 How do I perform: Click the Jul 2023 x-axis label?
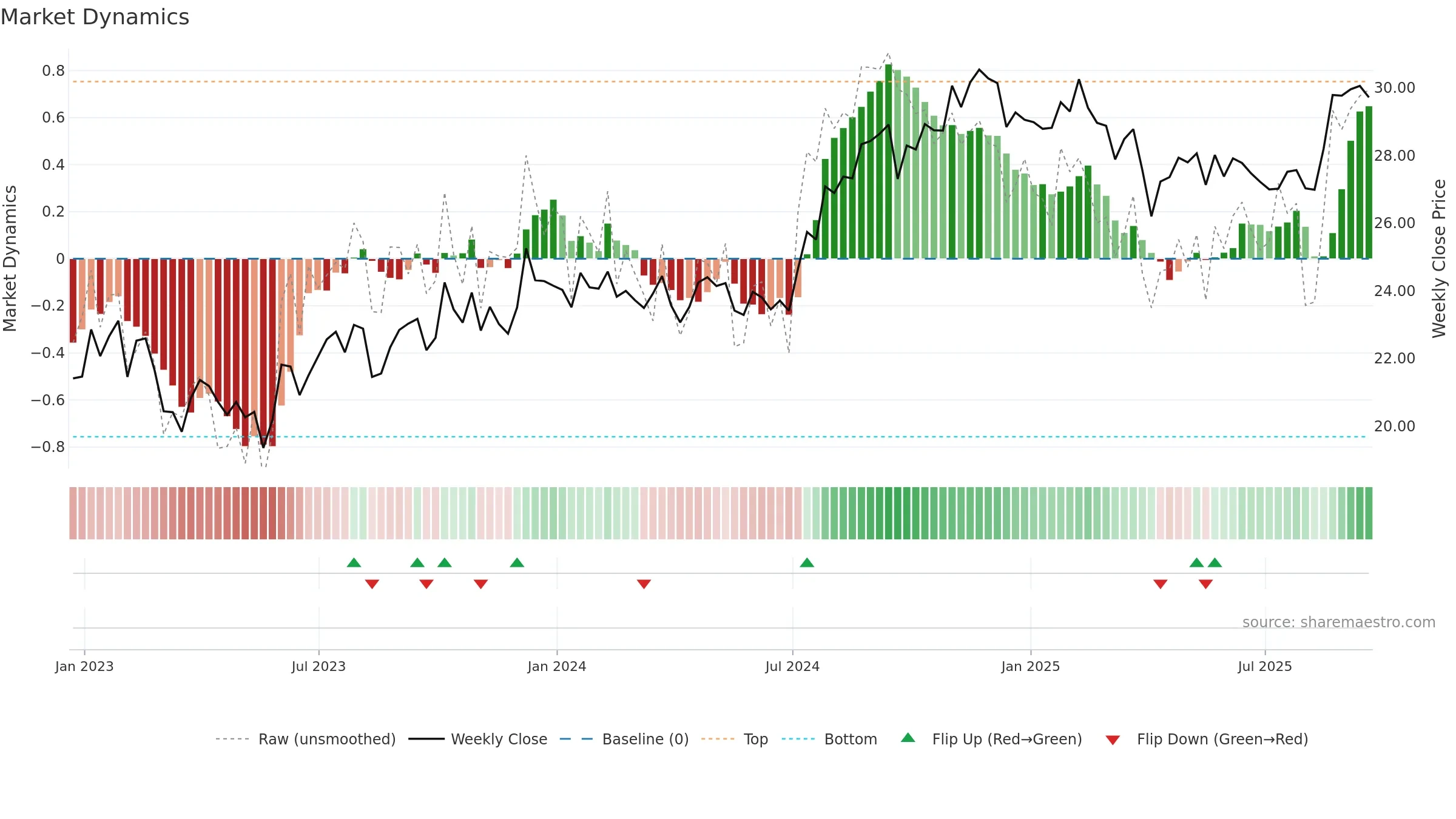coord(318,666)
